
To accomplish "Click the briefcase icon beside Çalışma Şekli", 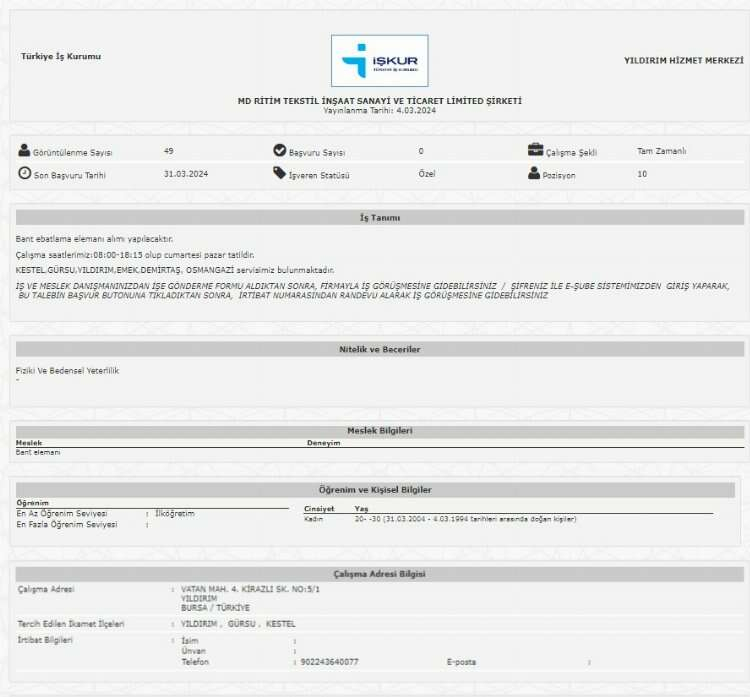I will [536, 151].
